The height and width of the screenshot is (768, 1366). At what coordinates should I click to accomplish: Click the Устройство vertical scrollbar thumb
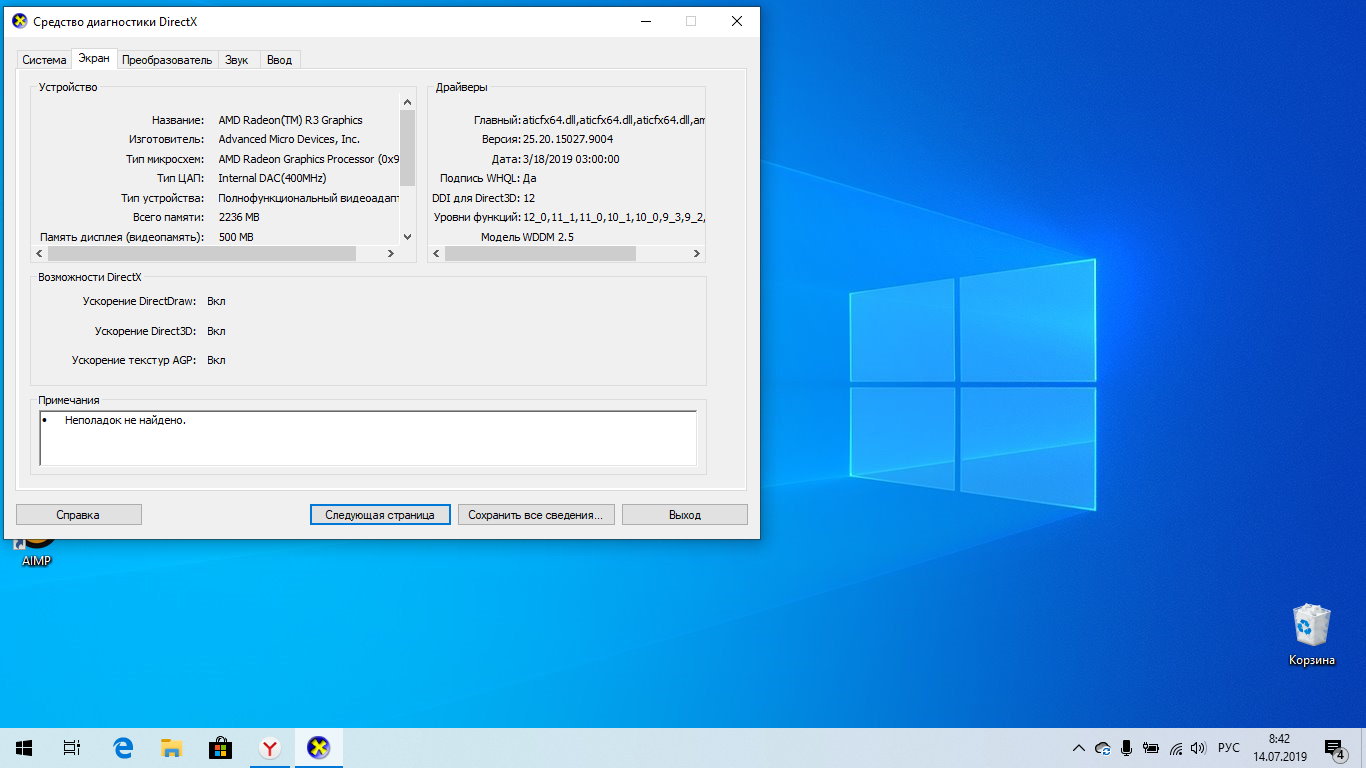point(407,147)
